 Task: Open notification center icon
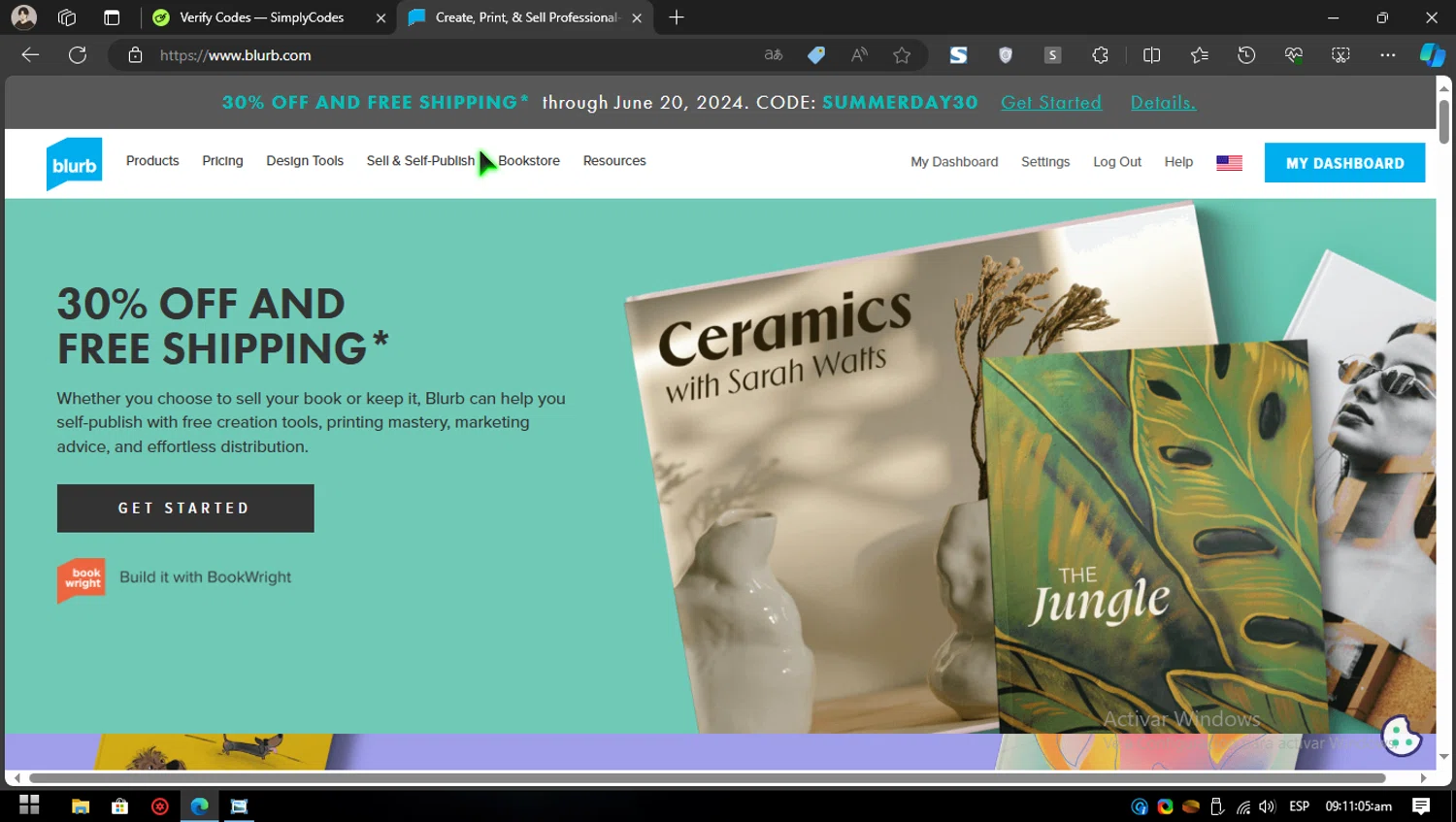click(1421, 806)
